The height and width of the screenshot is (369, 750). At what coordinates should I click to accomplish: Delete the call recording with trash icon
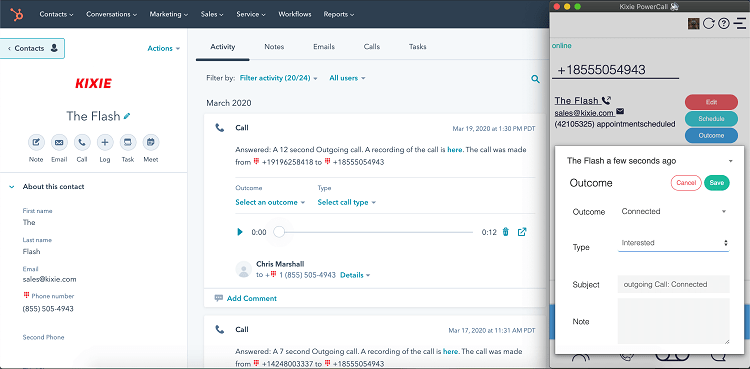[506, 232]
